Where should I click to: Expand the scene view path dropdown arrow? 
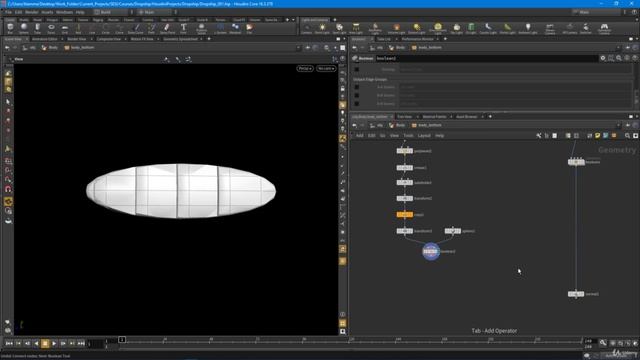pyautogui.click(x=298, y=48)
